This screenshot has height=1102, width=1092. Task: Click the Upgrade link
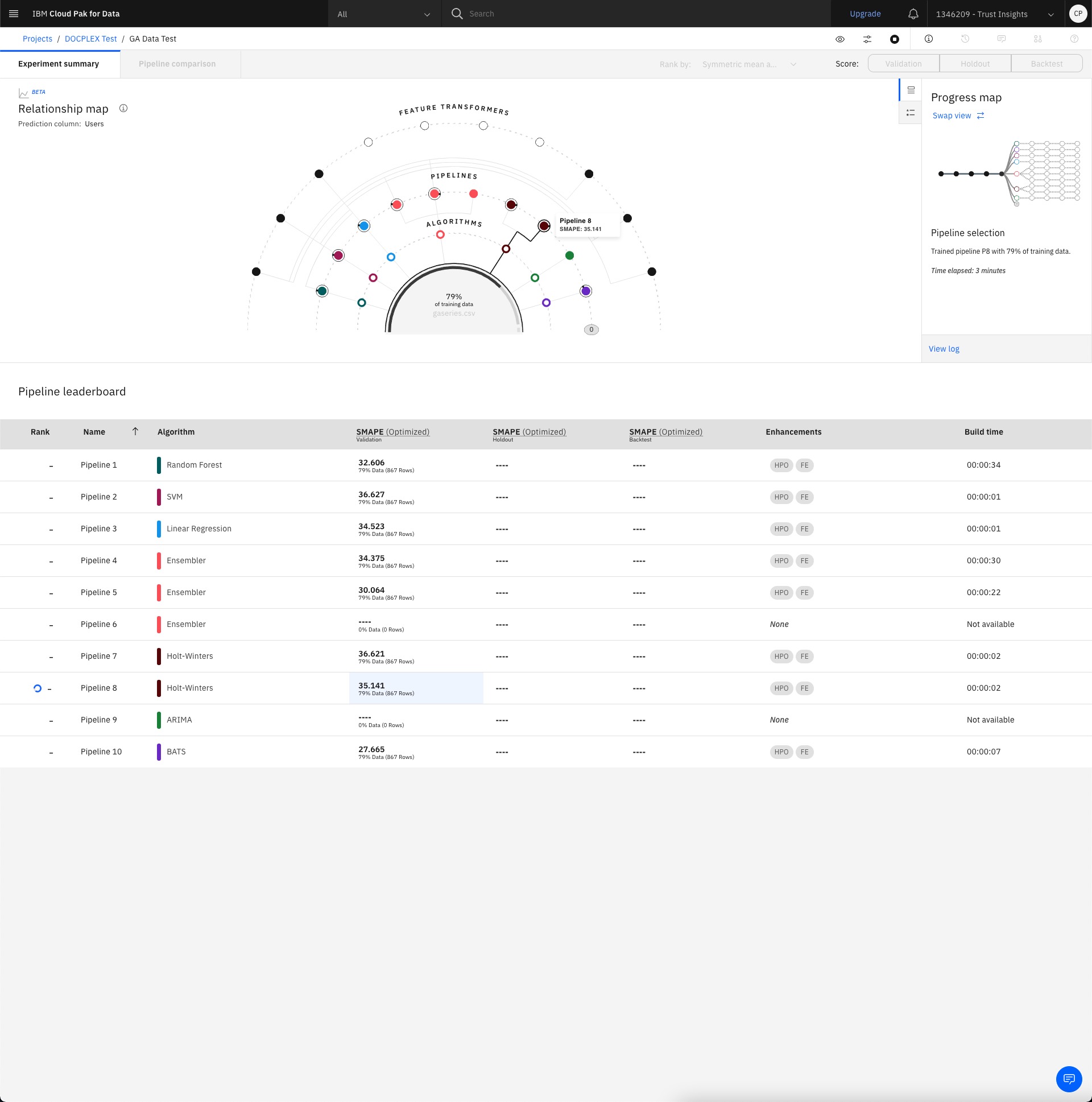865,14
